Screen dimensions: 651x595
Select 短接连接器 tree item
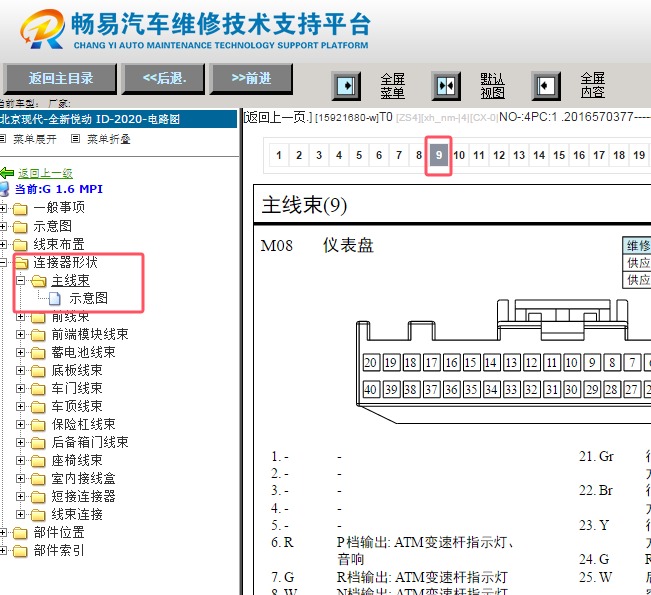pyautogui.click(x=83, y=497)
